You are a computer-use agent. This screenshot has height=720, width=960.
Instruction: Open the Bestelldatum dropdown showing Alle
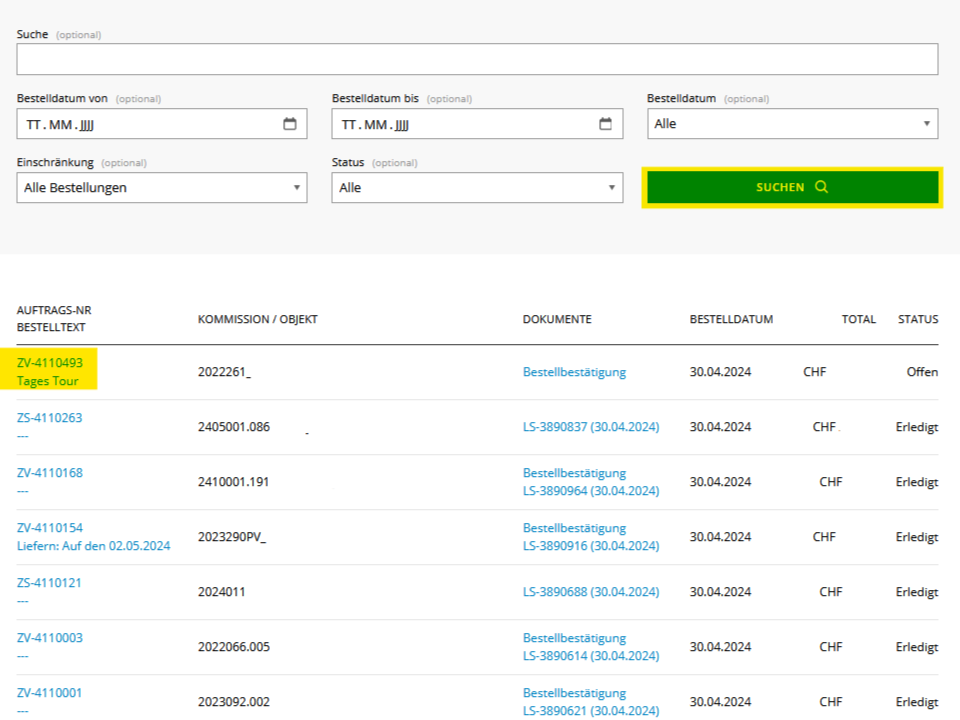[x=792, y=124]
